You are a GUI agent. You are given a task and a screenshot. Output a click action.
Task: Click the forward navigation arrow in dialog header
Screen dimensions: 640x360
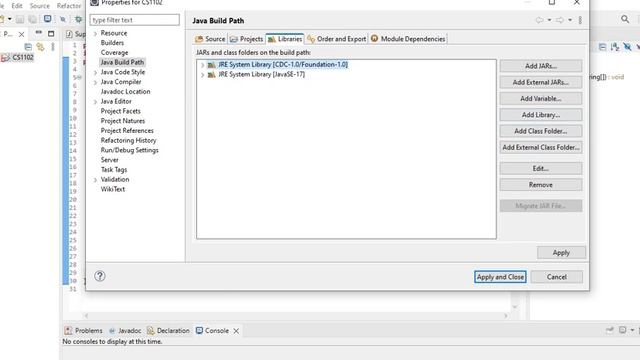click(560, 20)
